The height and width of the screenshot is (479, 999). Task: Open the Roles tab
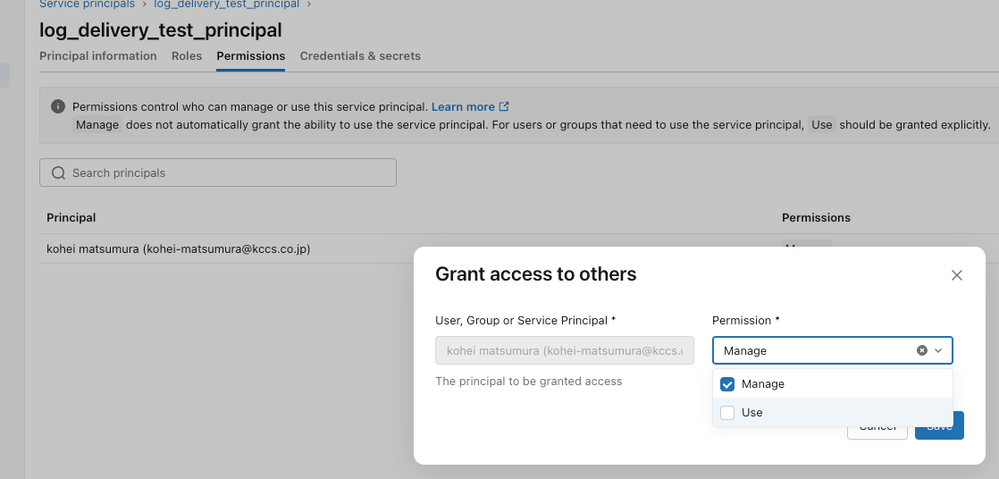pyautogui.click(x=187, y=56)
